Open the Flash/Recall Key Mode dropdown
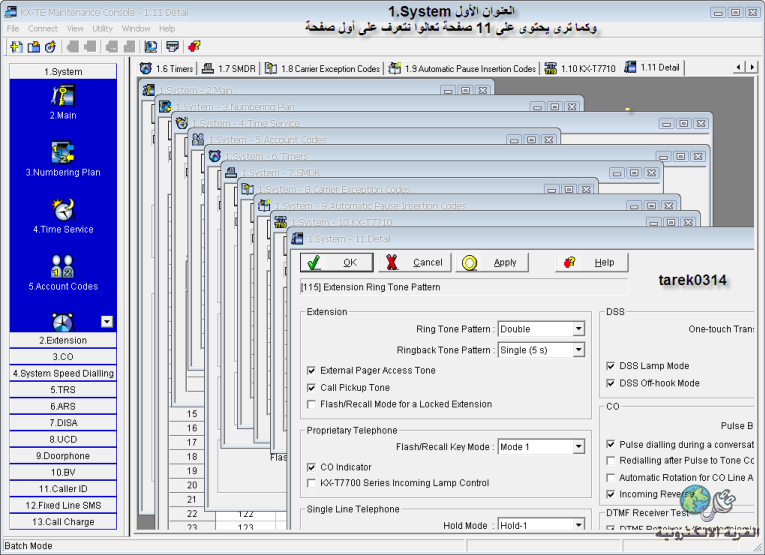Image resolution: width=765 pixels, height=555 pixels. pos(579,447)
